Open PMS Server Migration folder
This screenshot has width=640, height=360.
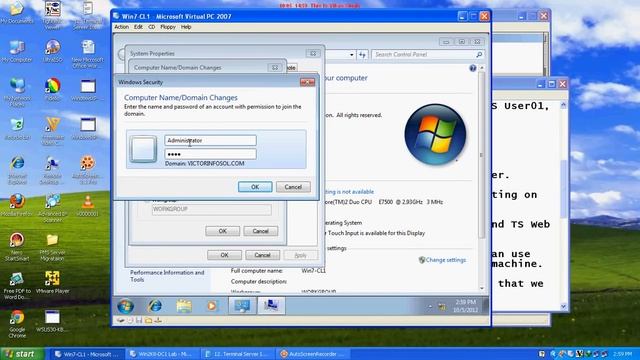coord(52,247)
